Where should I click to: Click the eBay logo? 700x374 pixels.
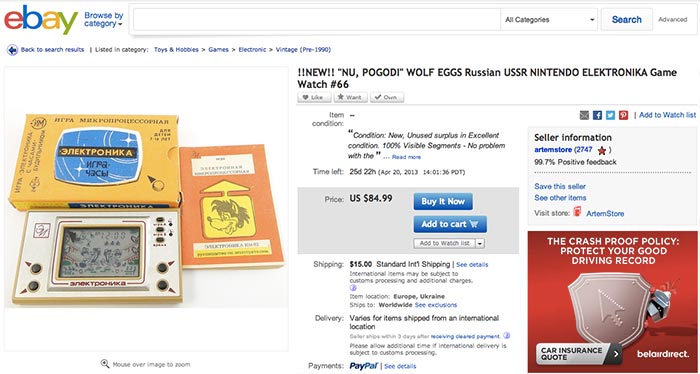(x=41, y=20)
